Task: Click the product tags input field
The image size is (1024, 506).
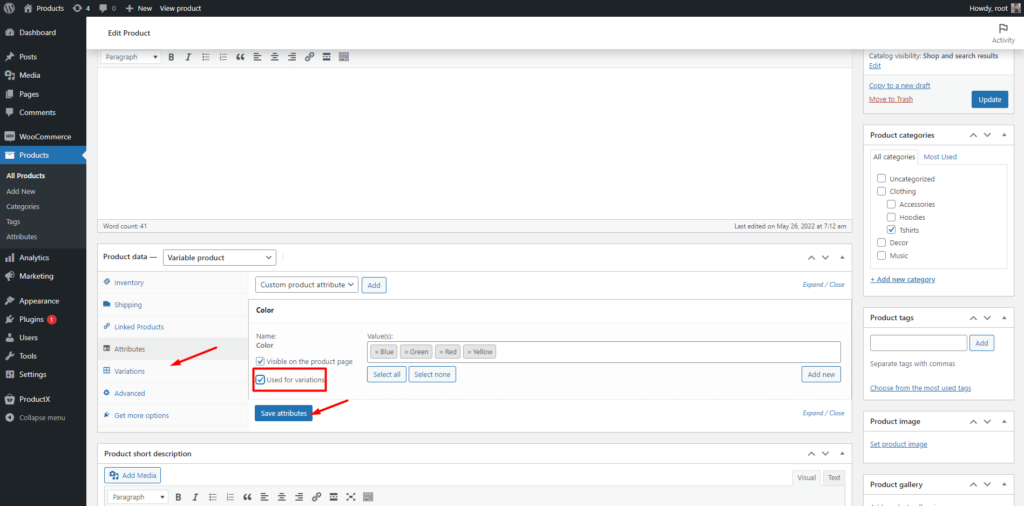Action: click(x=918, y=343)
